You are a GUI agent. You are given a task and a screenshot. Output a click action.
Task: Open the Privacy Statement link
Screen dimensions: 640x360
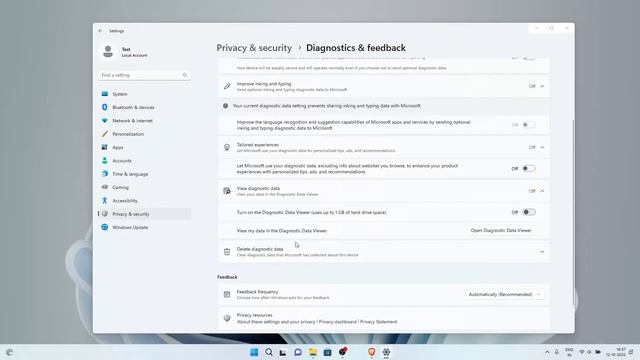(378, 322)
